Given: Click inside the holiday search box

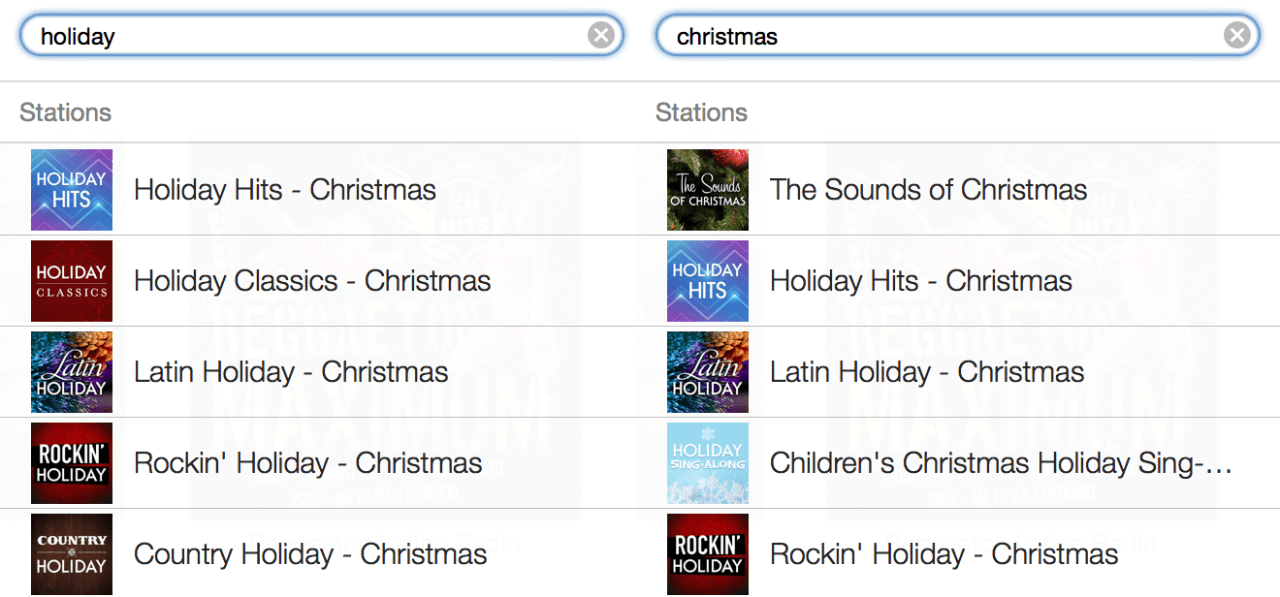Looking at the screenshot, I should pos(300,36).
